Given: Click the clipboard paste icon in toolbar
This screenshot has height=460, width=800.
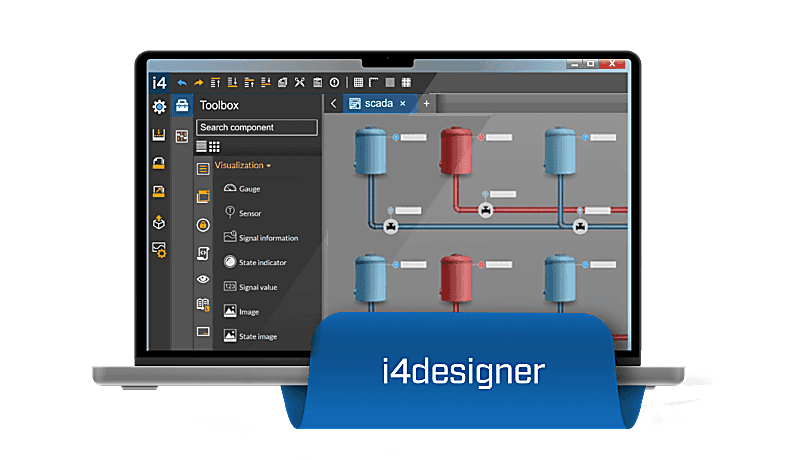Looking at the screenshot, I should tap(317, 82).
